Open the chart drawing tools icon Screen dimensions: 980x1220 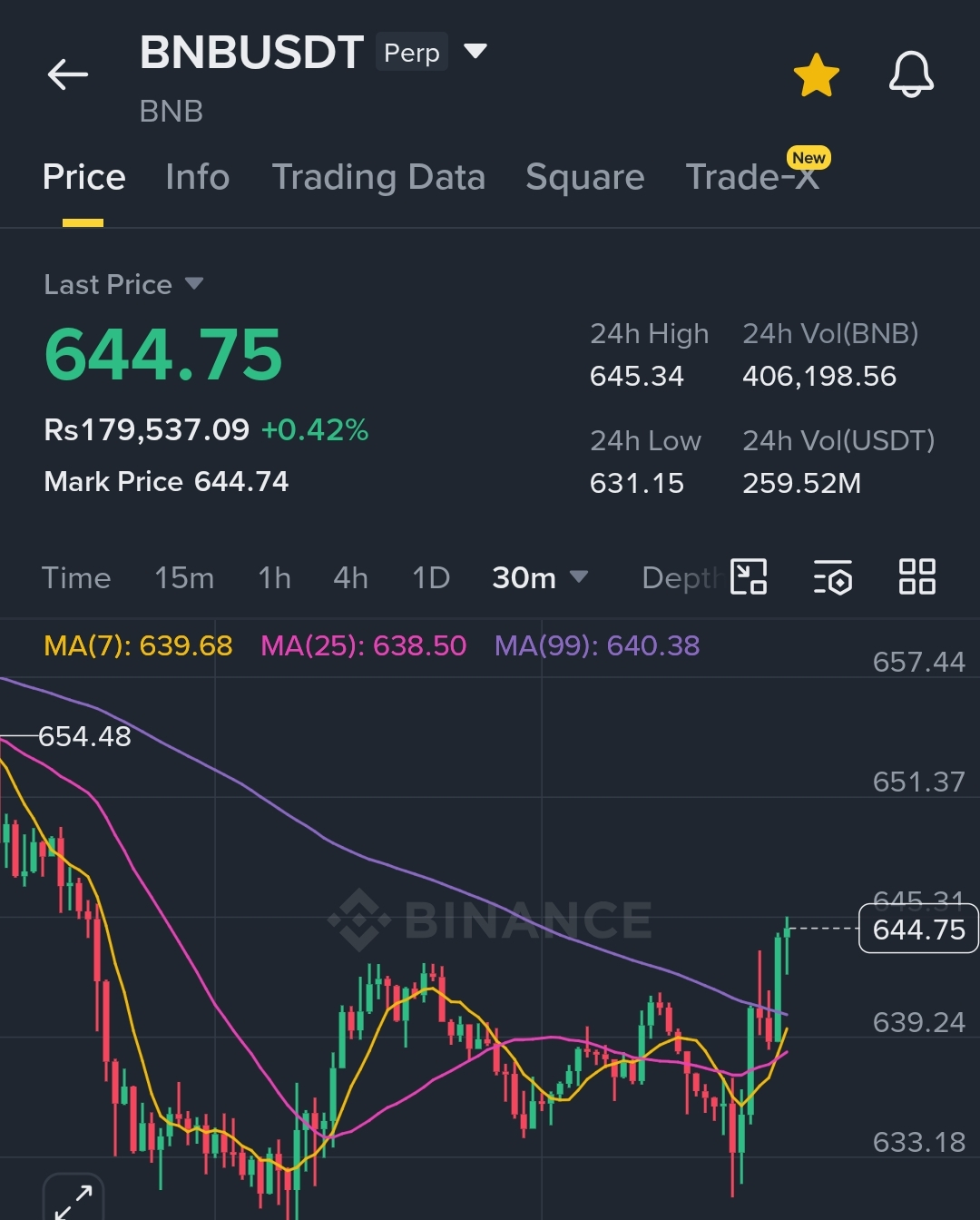(750, 577)
